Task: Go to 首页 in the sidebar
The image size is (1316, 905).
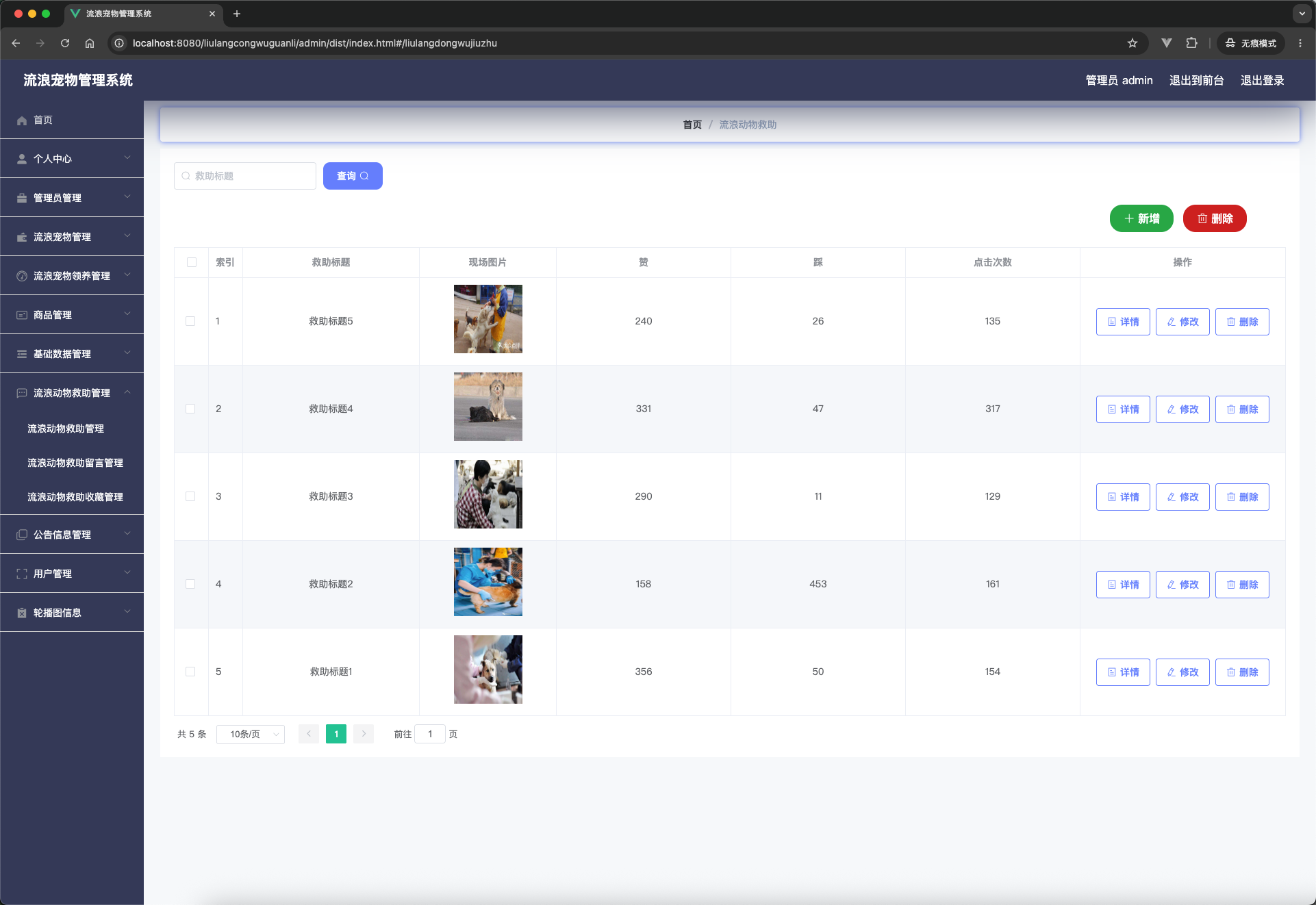Action: 72,120
